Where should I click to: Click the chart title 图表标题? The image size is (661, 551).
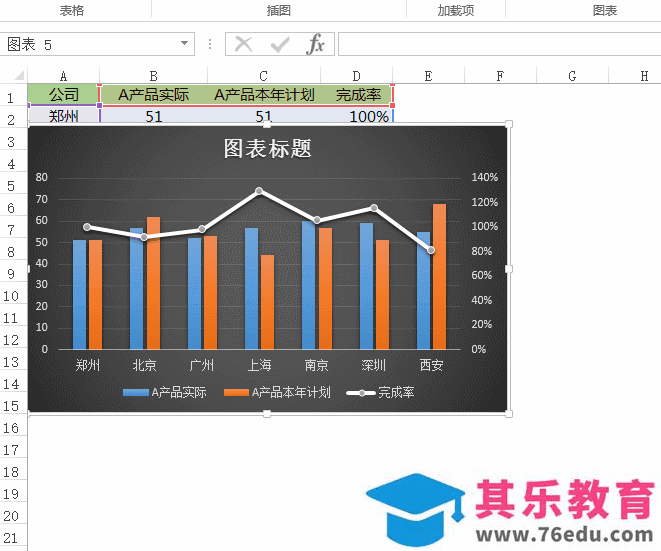click(x=267, y=148)
